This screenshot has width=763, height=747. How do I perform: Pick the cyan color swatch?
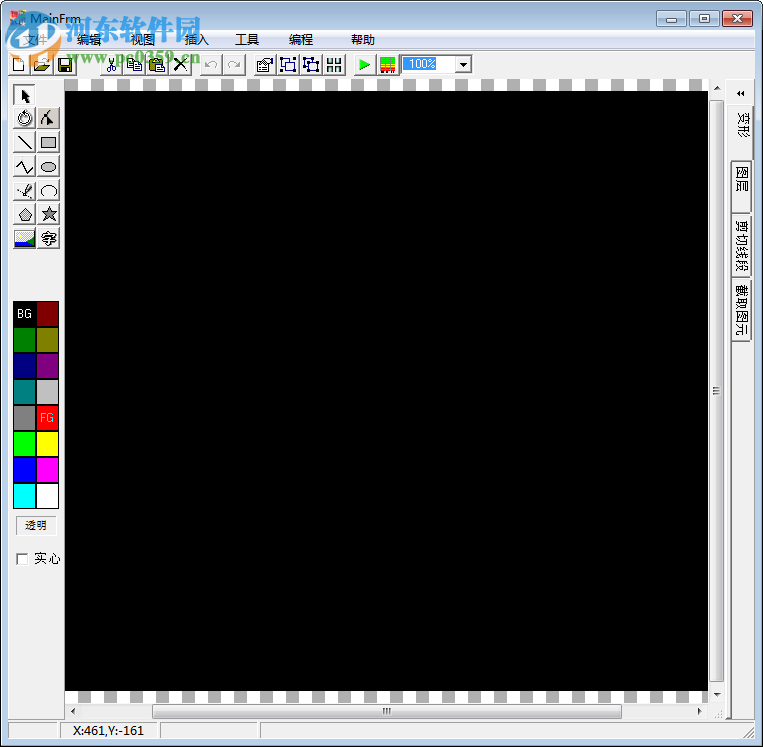tap(24, 495)
